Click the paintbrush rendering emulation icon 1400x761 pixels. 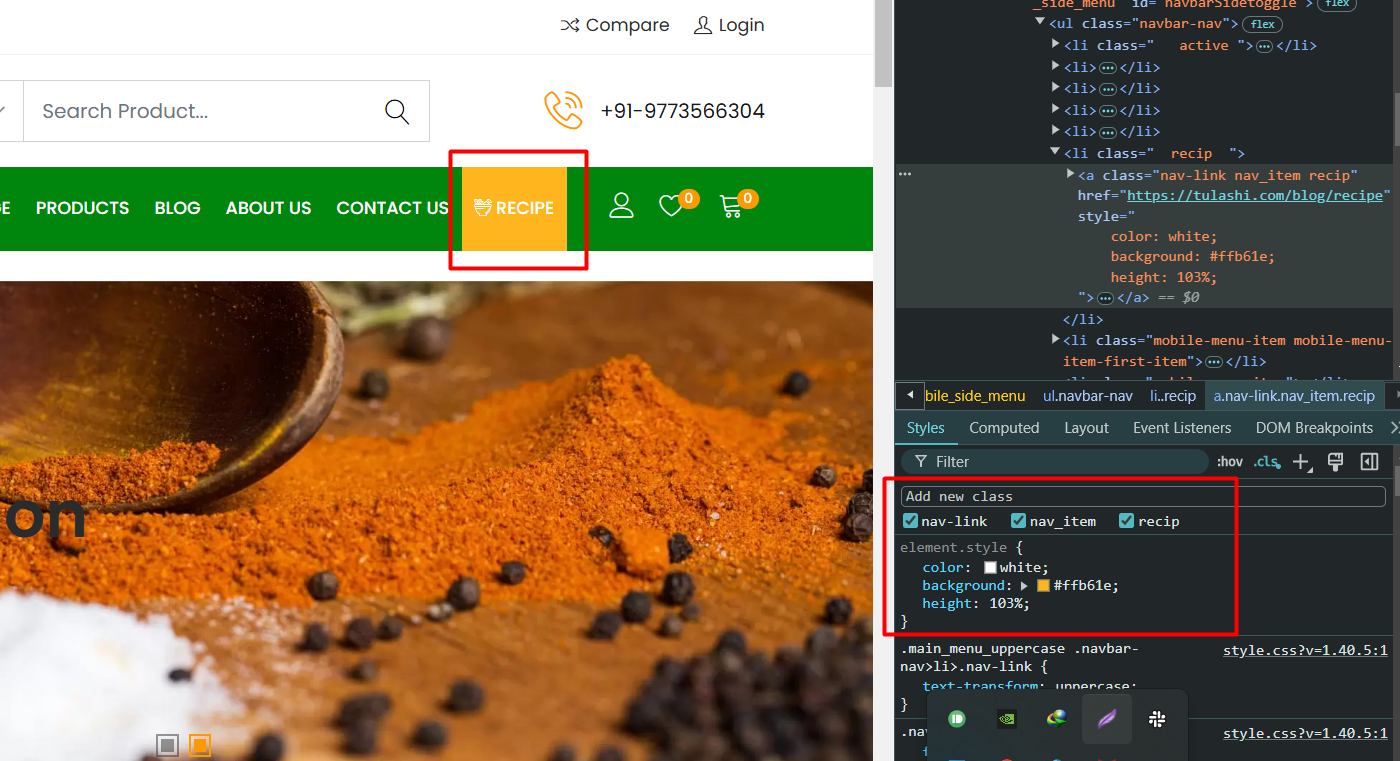(1335, 461)
